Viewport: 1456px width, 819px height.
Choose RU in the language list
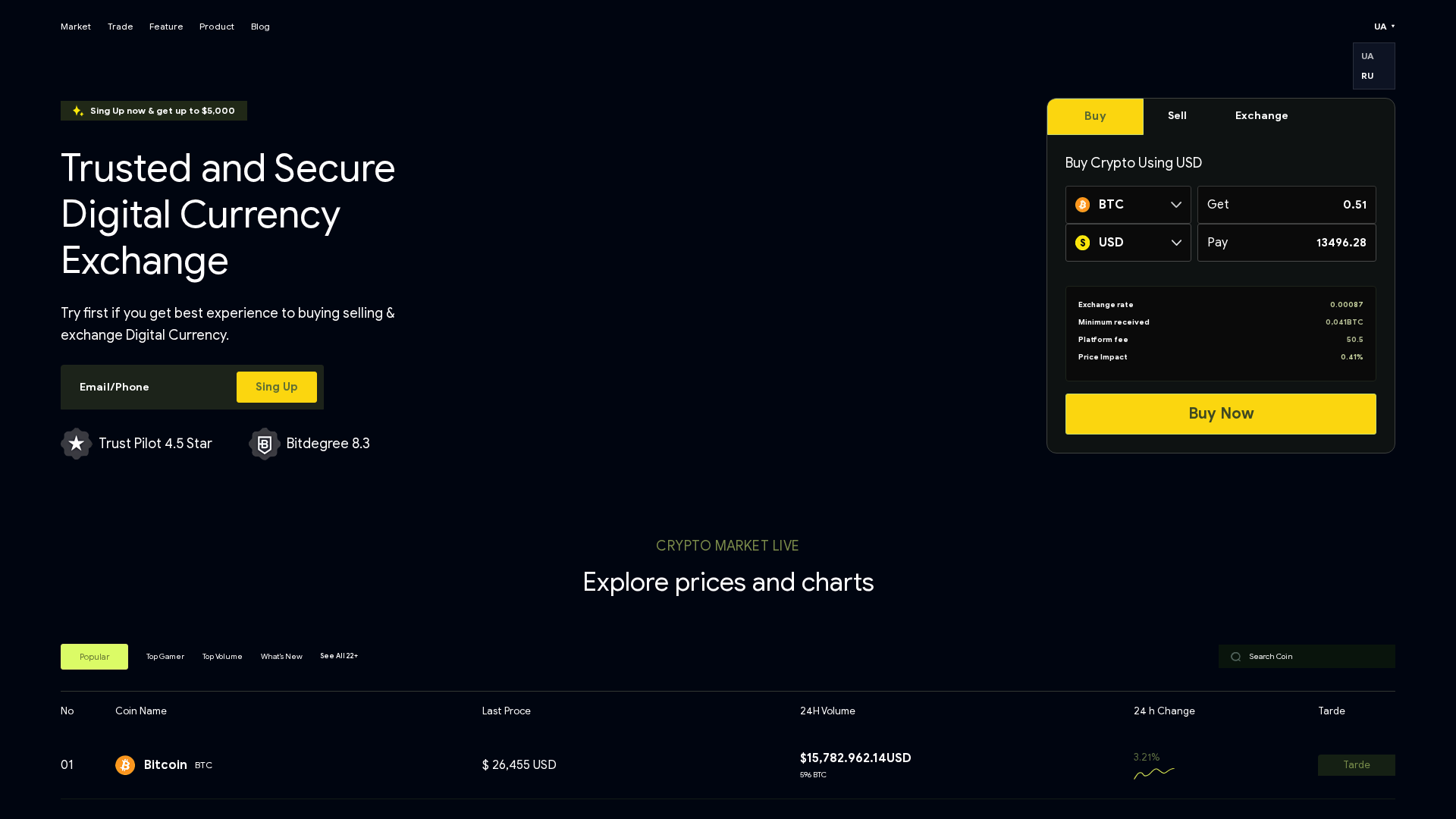pos(1367,76)
